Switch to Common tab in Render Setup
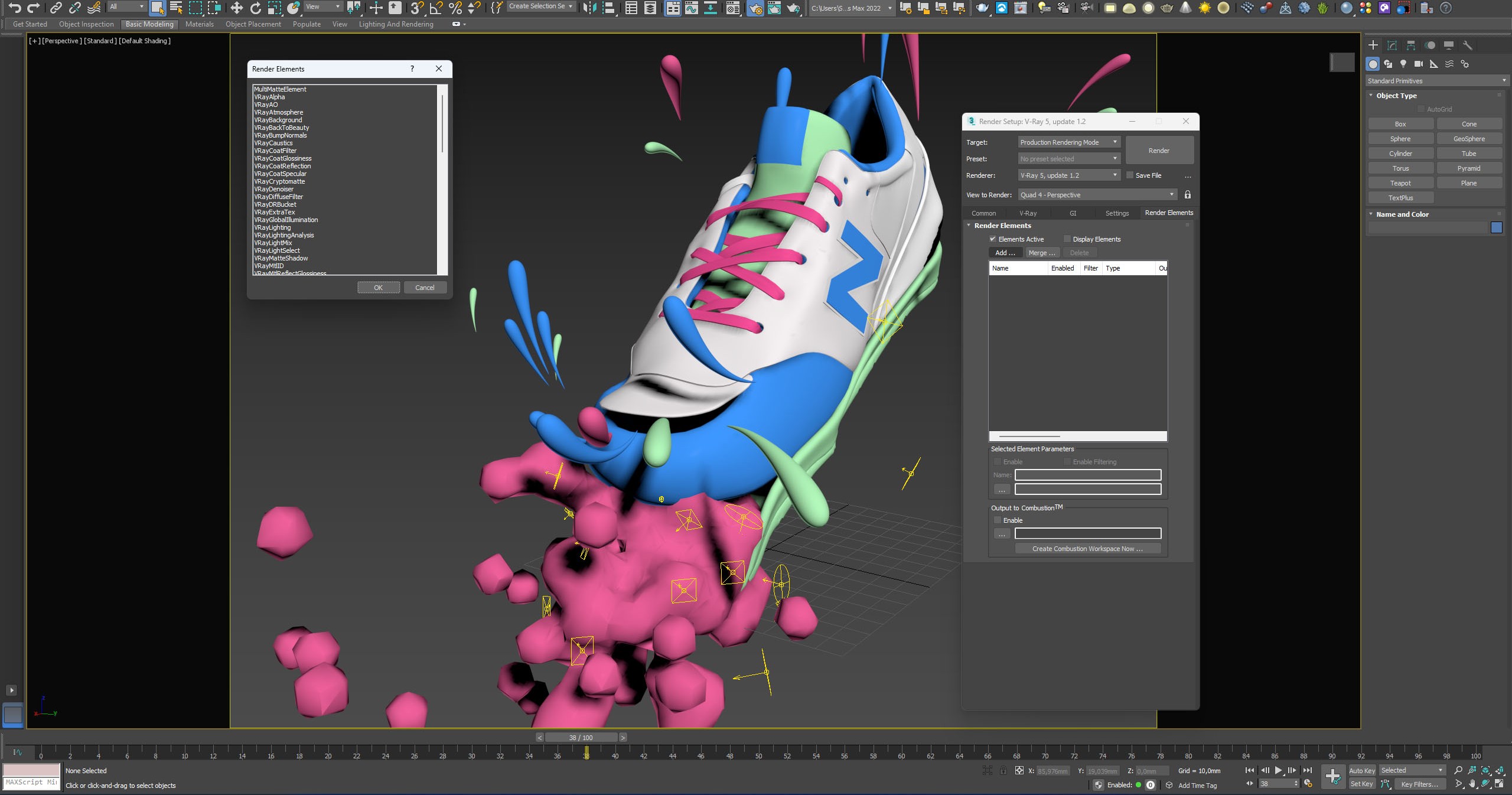 coord(983,213)
